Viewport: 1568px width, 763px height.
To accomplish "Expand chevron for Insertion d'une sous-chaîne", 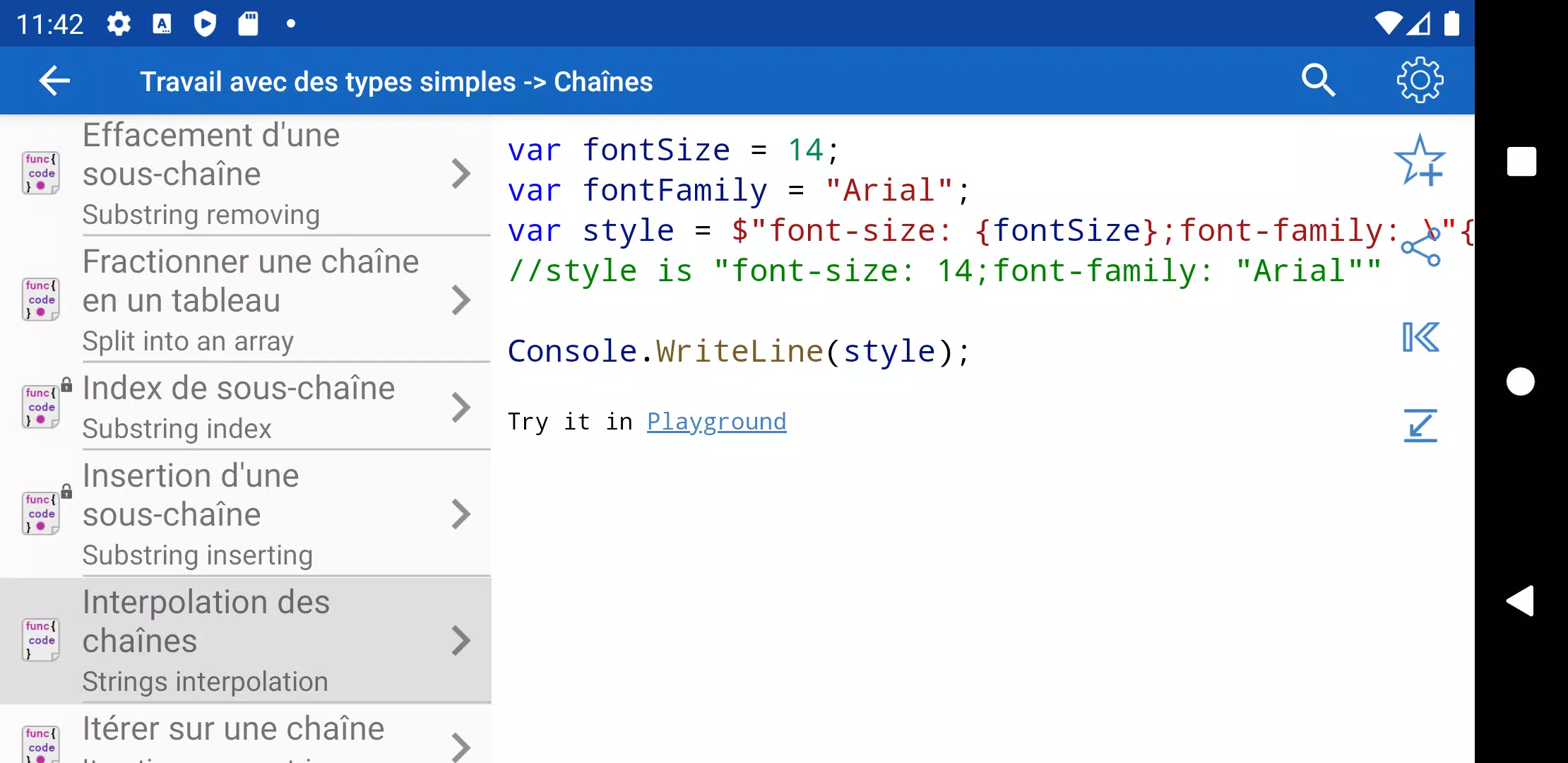I will (x=461, y=514).
